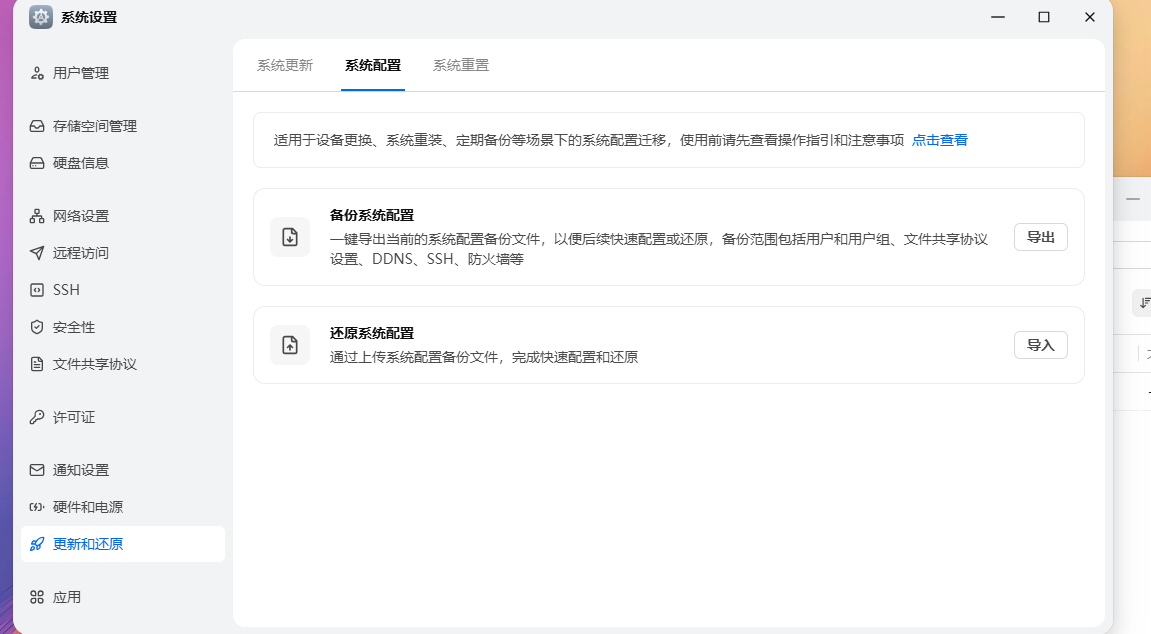The width and height of the screenshot is (1151, 634).
Task: Click the 用户管理 user icon
Action: tap(37, 73)
